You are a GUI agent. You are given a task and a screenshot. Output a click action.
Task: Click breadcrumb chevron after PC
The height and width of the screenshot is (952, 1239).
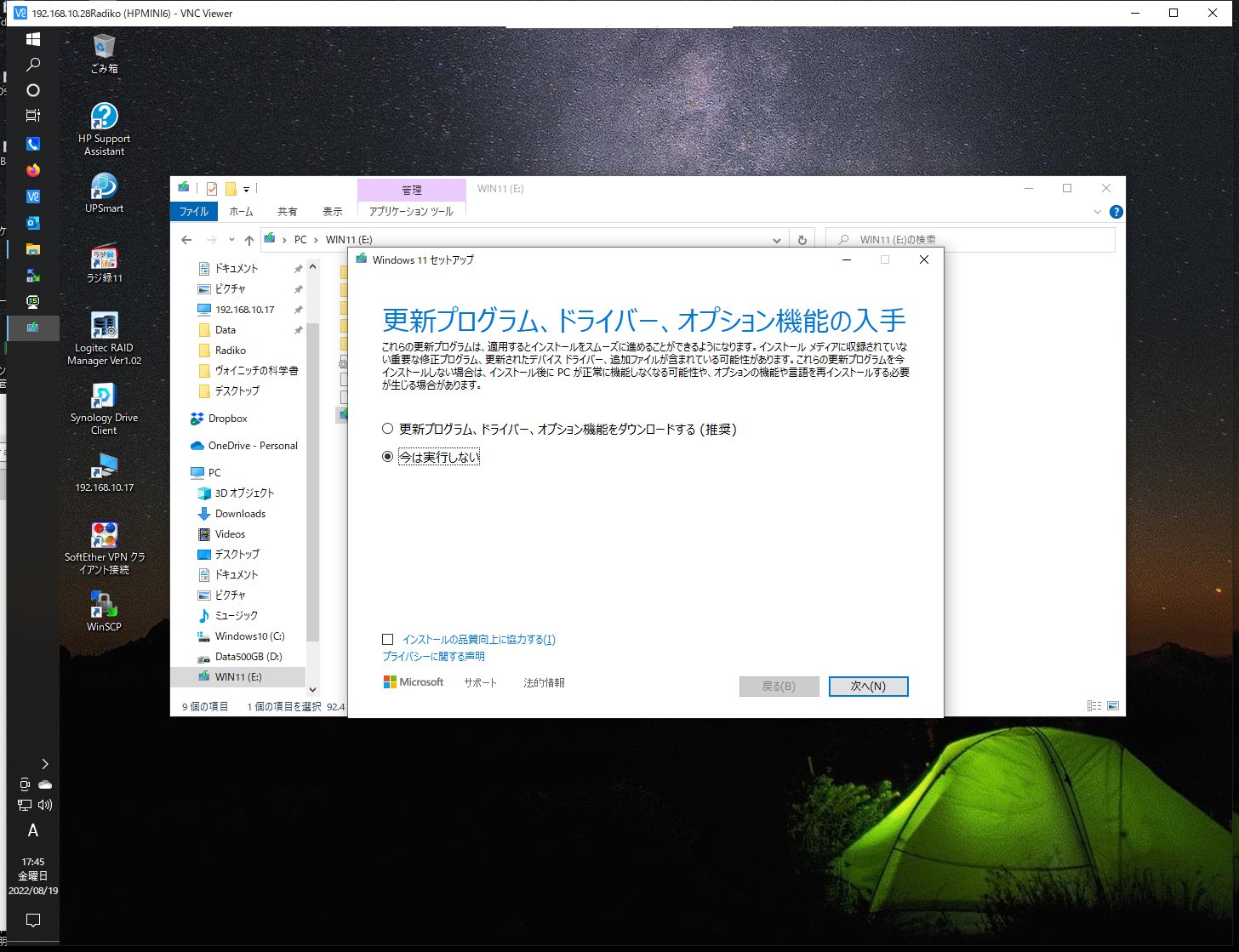pos(316,240)
